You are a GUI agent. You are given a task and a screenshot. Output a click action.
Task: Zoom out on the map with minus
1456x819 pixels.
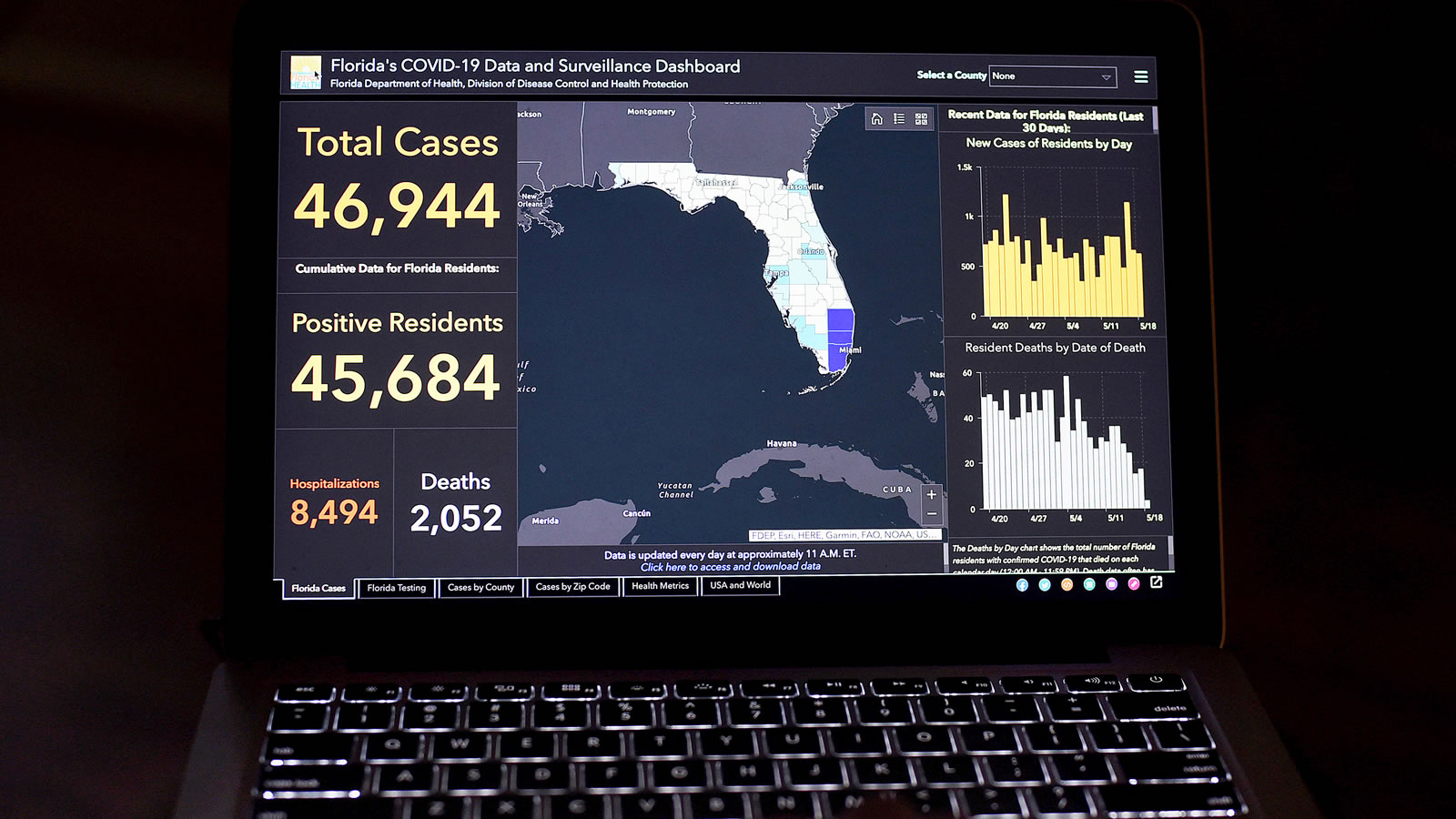(x=931, y=514)
